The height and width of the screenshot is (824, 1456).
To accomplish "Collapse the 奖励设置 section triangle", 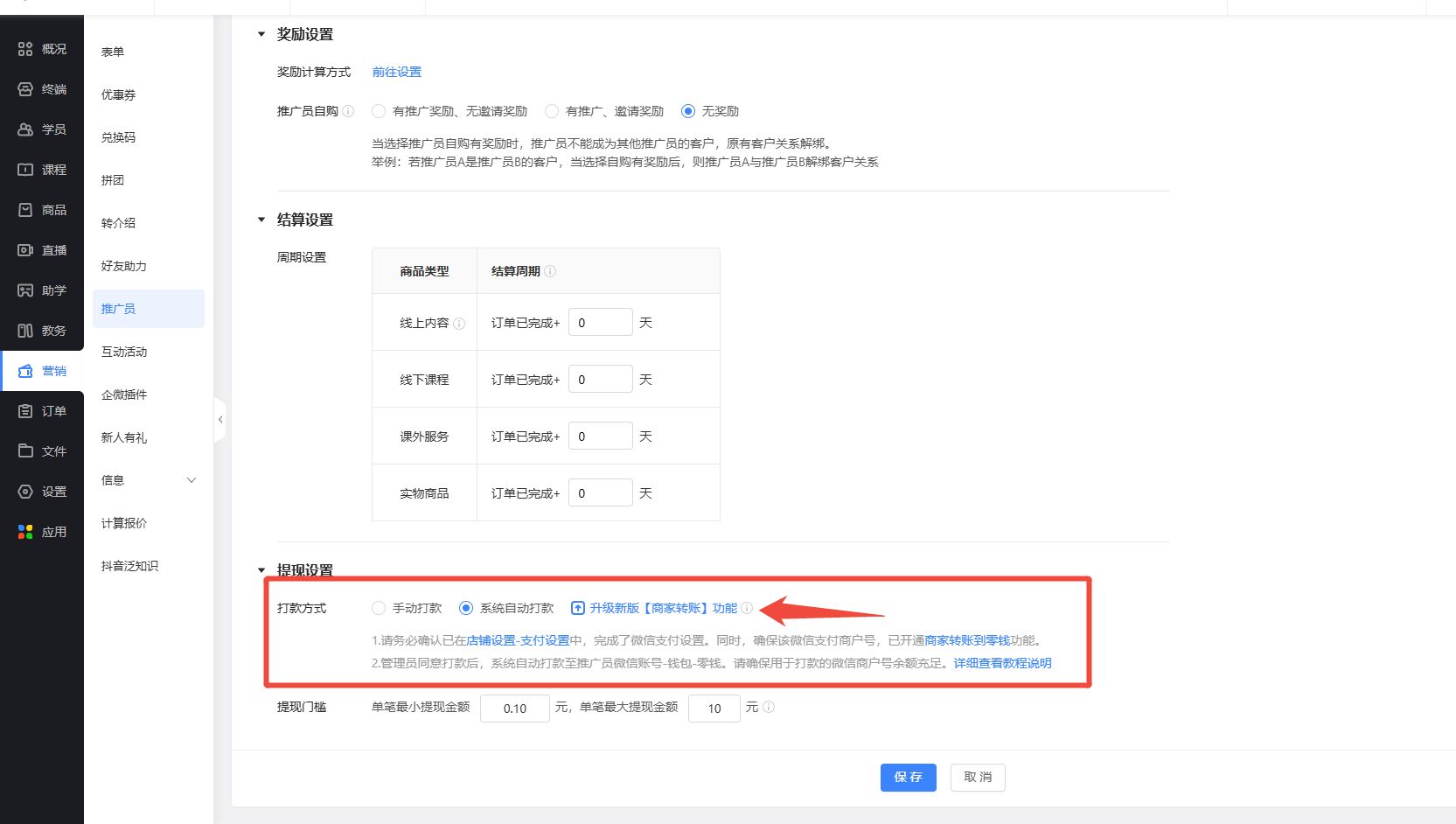I will (x=261, y=35).
